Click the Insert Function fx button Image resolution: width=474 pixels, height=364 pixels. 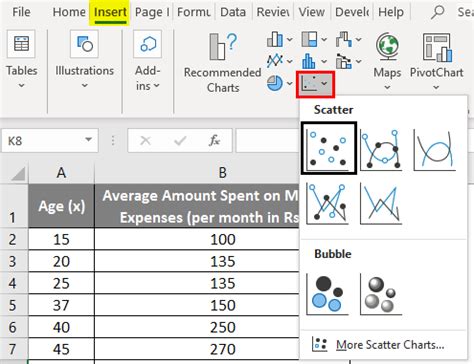tap(214, 140)
